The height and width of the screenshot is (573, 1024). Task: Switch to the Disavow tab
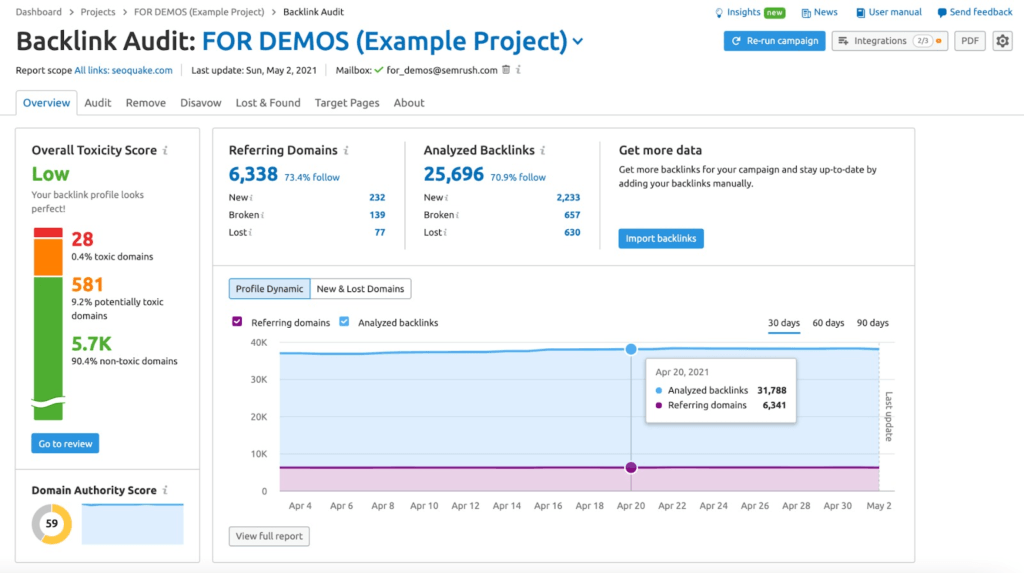(200, 103)
